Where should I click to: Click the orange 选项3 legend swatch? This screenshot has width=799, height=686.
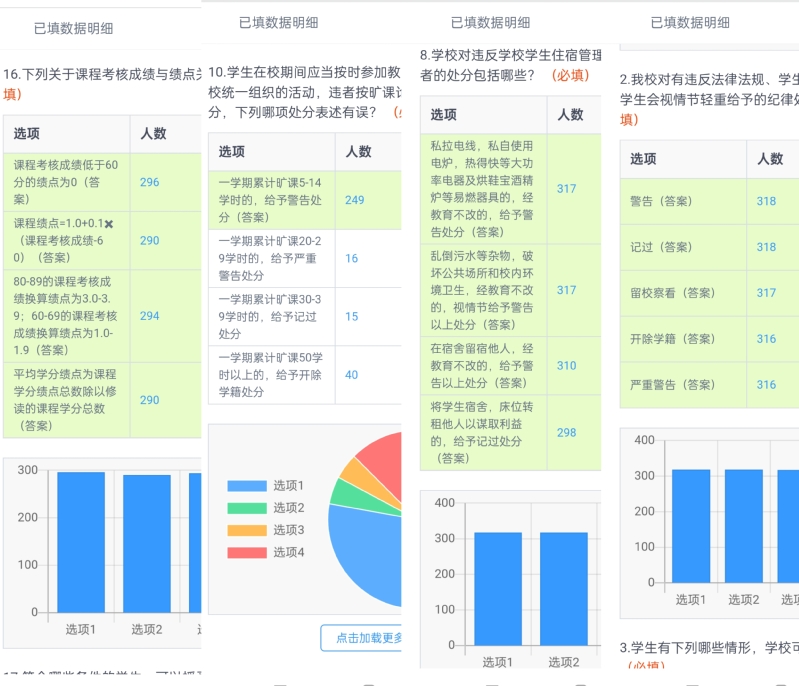pyautogui.click(x=246, y=530)
